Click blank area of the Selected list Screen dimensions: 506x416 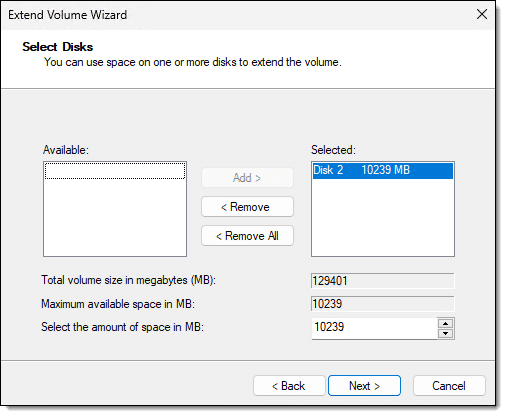(x=383, y=218)
